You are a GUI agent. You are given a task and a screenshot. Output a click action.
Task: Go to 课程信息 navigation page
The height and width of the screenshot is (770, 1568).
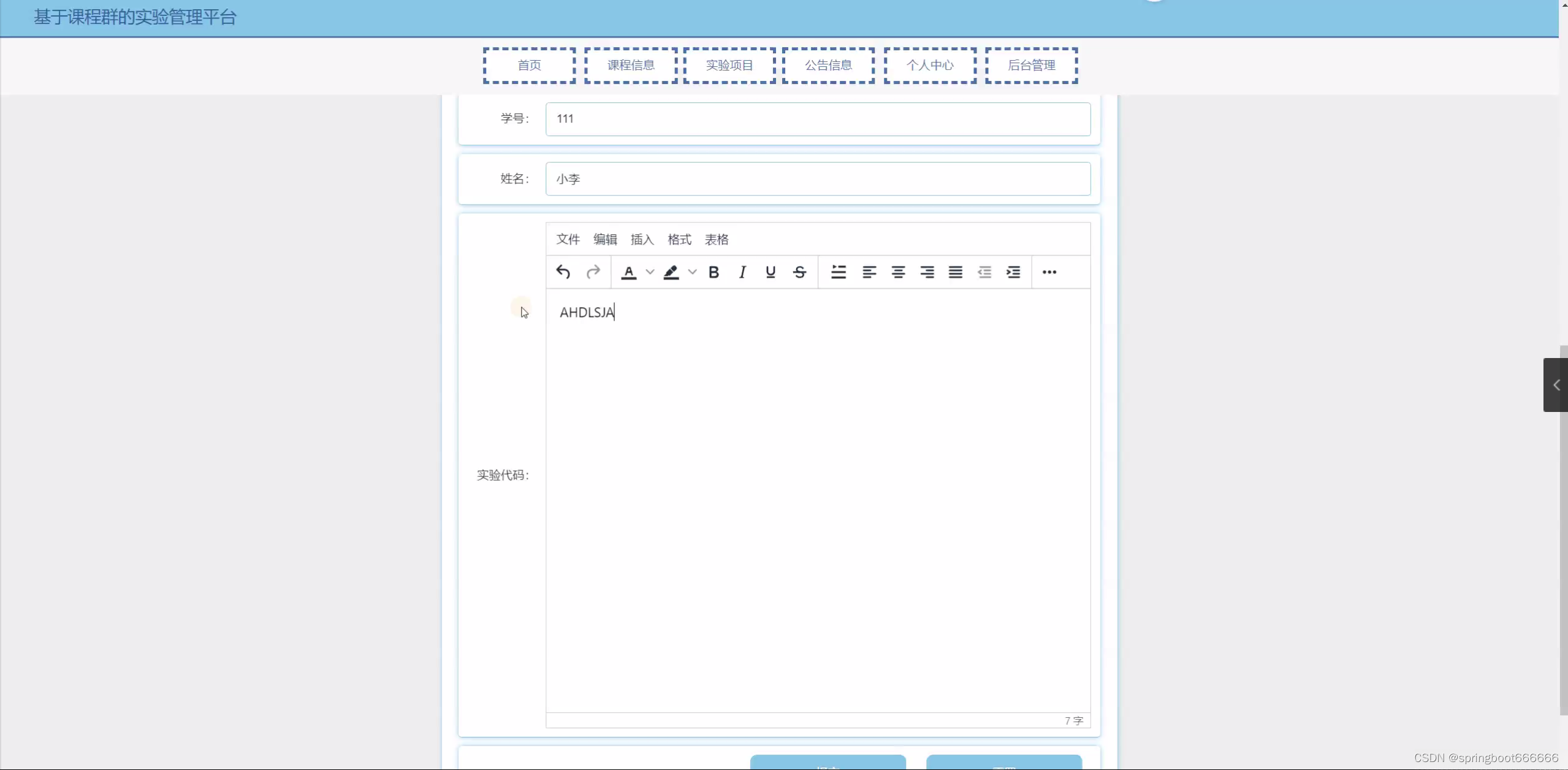pyautogui.click(x=631, y=65)
